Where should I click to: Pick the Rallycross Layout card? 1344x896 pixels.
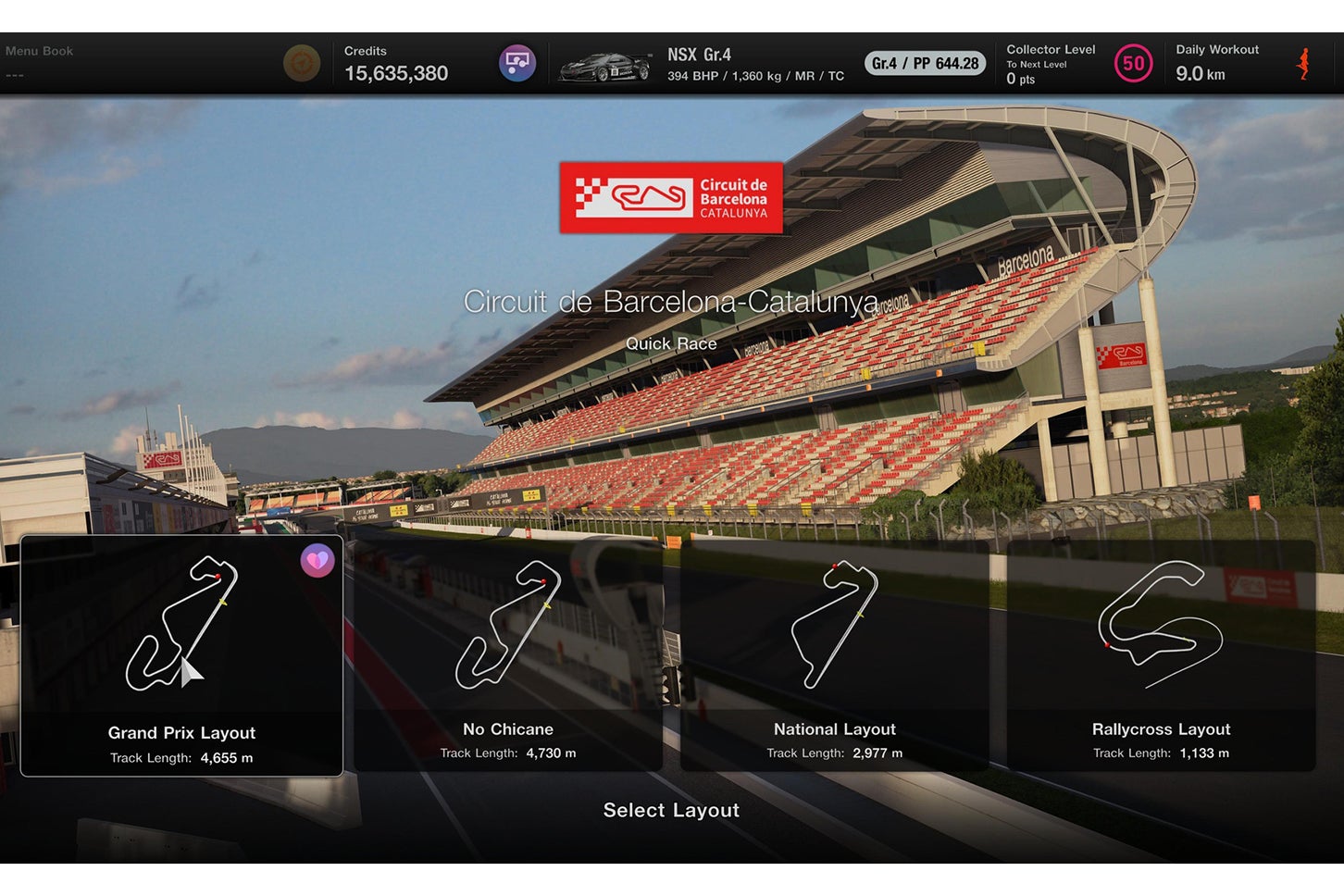point(1162,655)
